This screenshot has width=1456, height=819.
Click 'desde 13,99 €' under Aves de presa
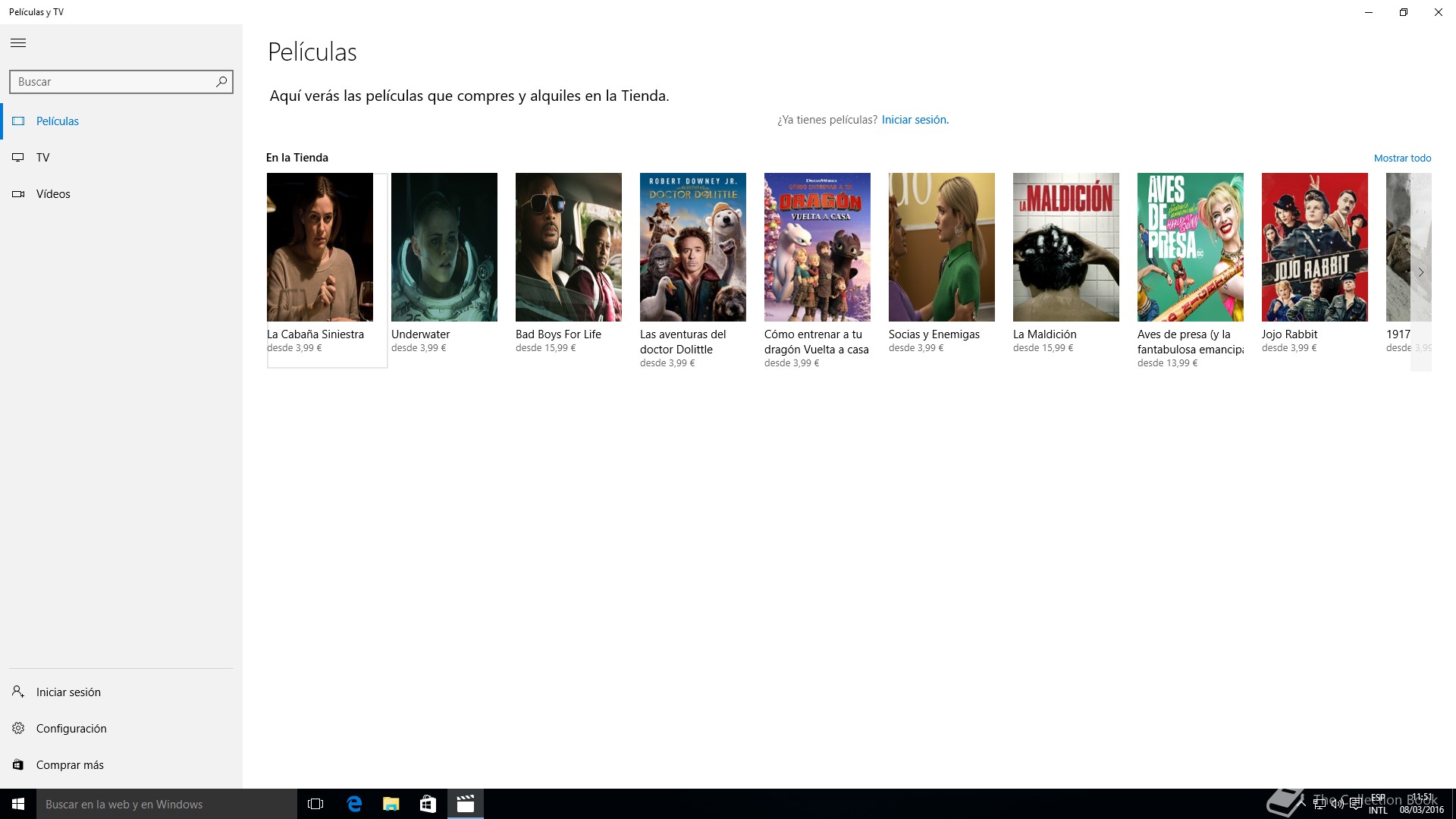point(1167,363)
